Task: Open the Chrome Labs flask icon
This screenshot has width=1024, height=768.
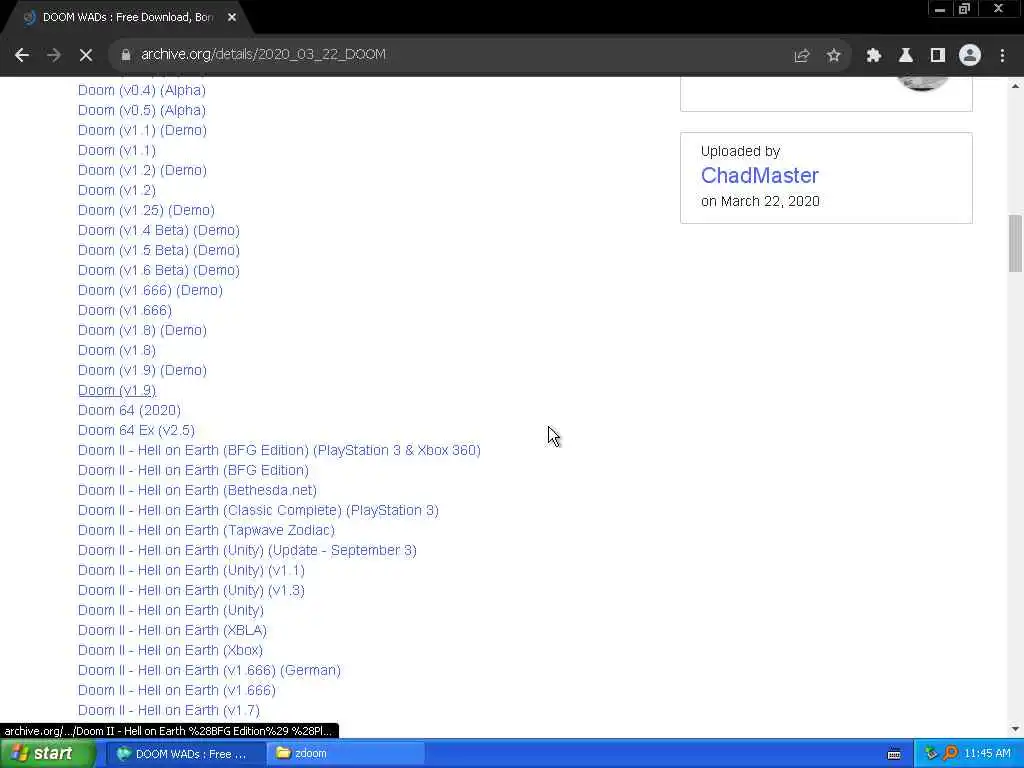Action: point(905,55)
